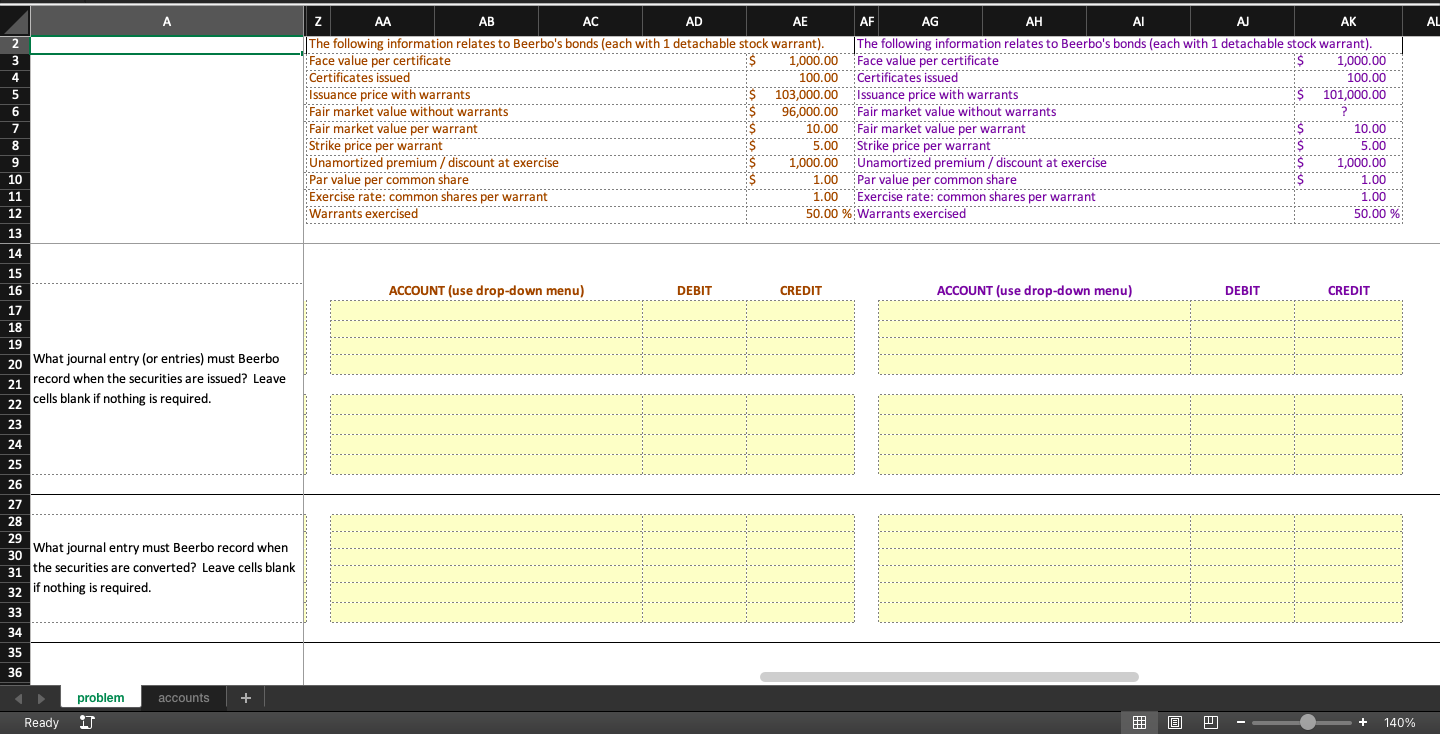Click the orange DEBIT column heading
This screenshot has height=734, width=1440.
coord(694,290)
